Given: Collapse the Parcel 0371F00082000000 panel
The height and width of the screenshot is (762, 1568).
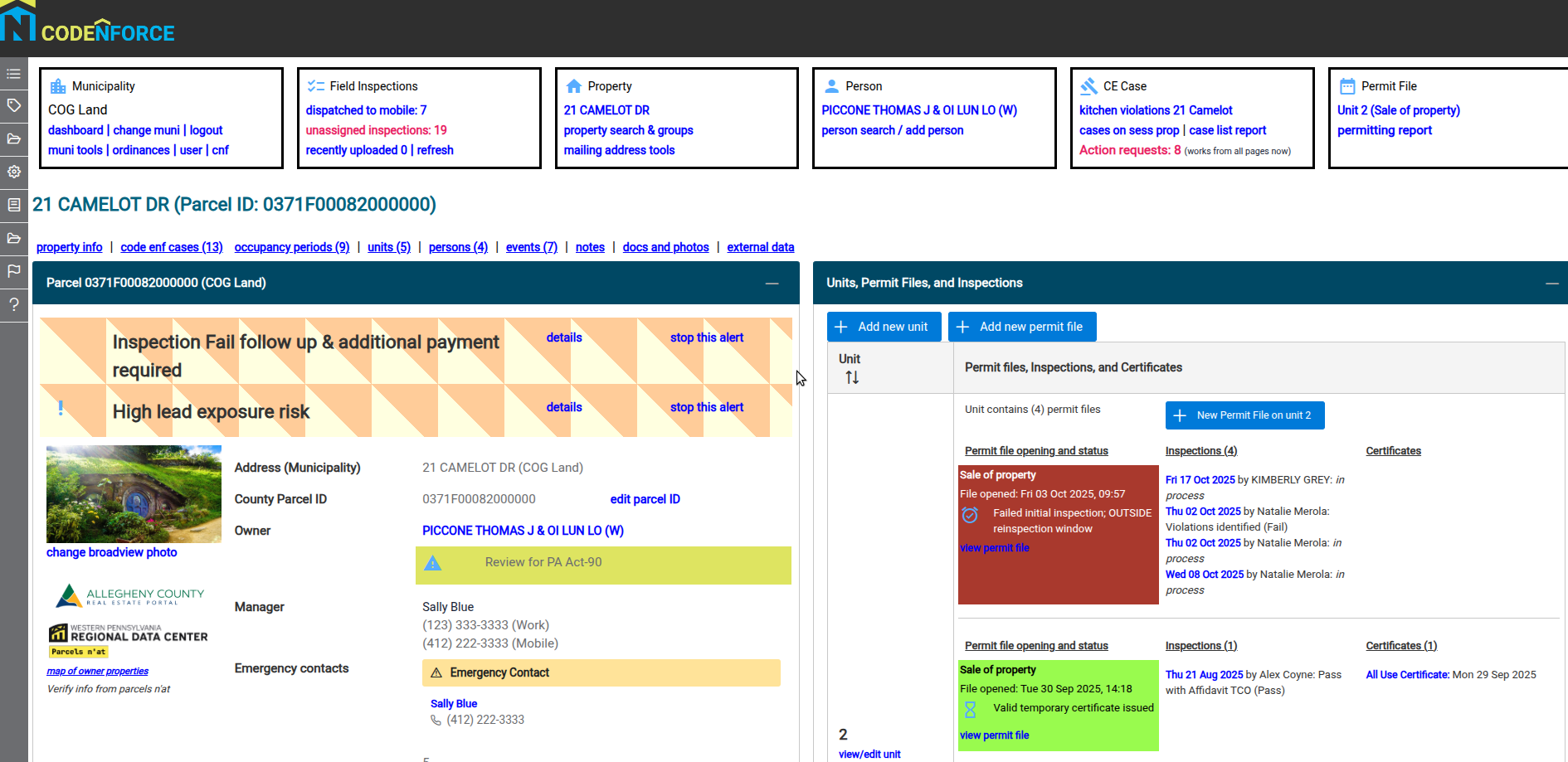Looking at the screenshot, I should click(x=772, y=284).
